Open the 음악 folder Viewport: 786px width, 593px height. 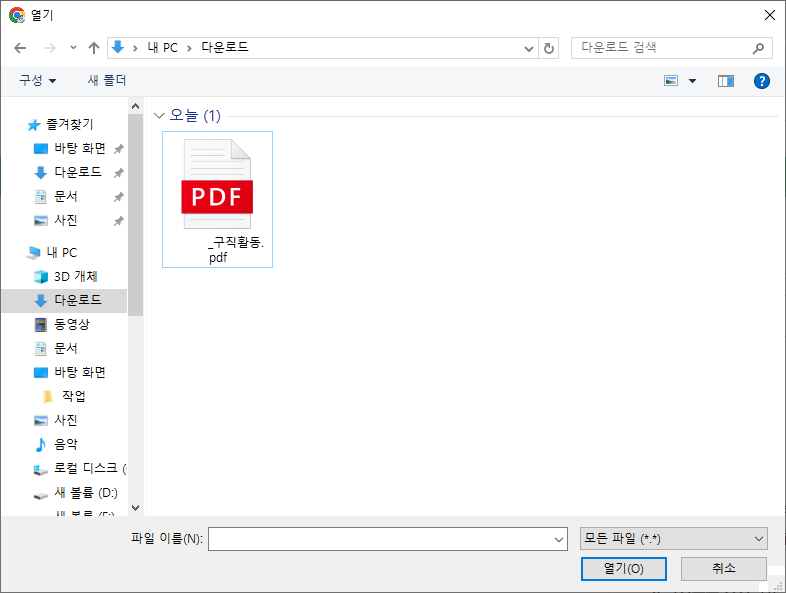point(66,444)
